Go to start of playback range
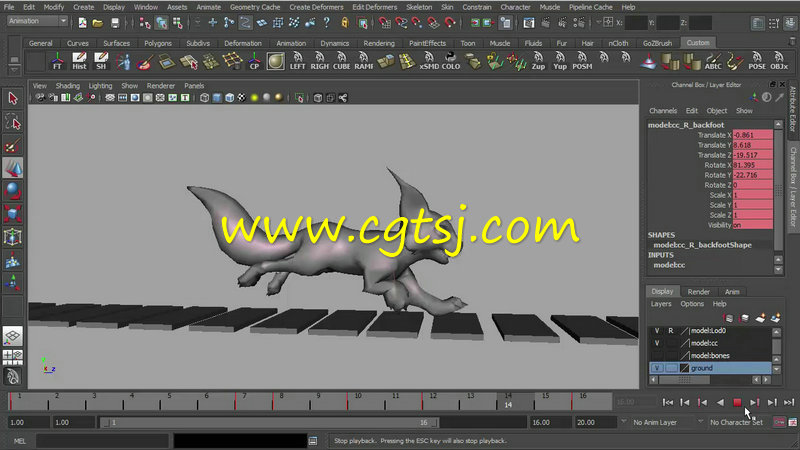Image resolution: width=800 pixels, height=450 pixels. [x=667, y=403]
